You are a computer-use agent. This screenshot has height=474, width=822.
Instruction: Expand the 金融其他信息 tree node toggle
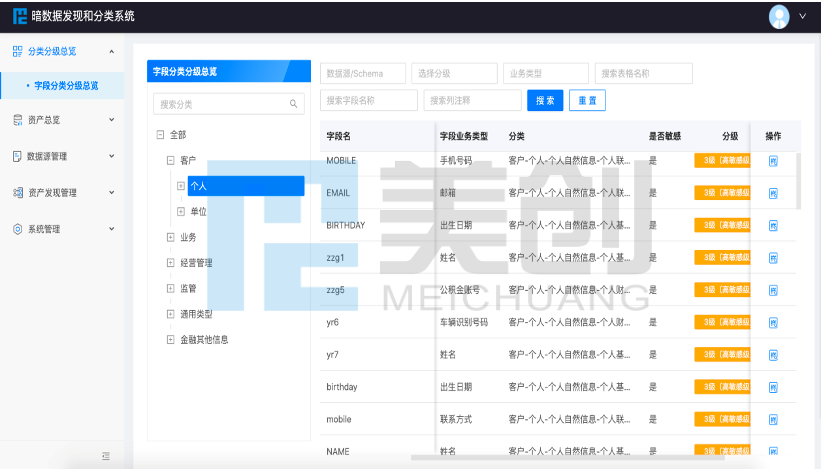170,340
